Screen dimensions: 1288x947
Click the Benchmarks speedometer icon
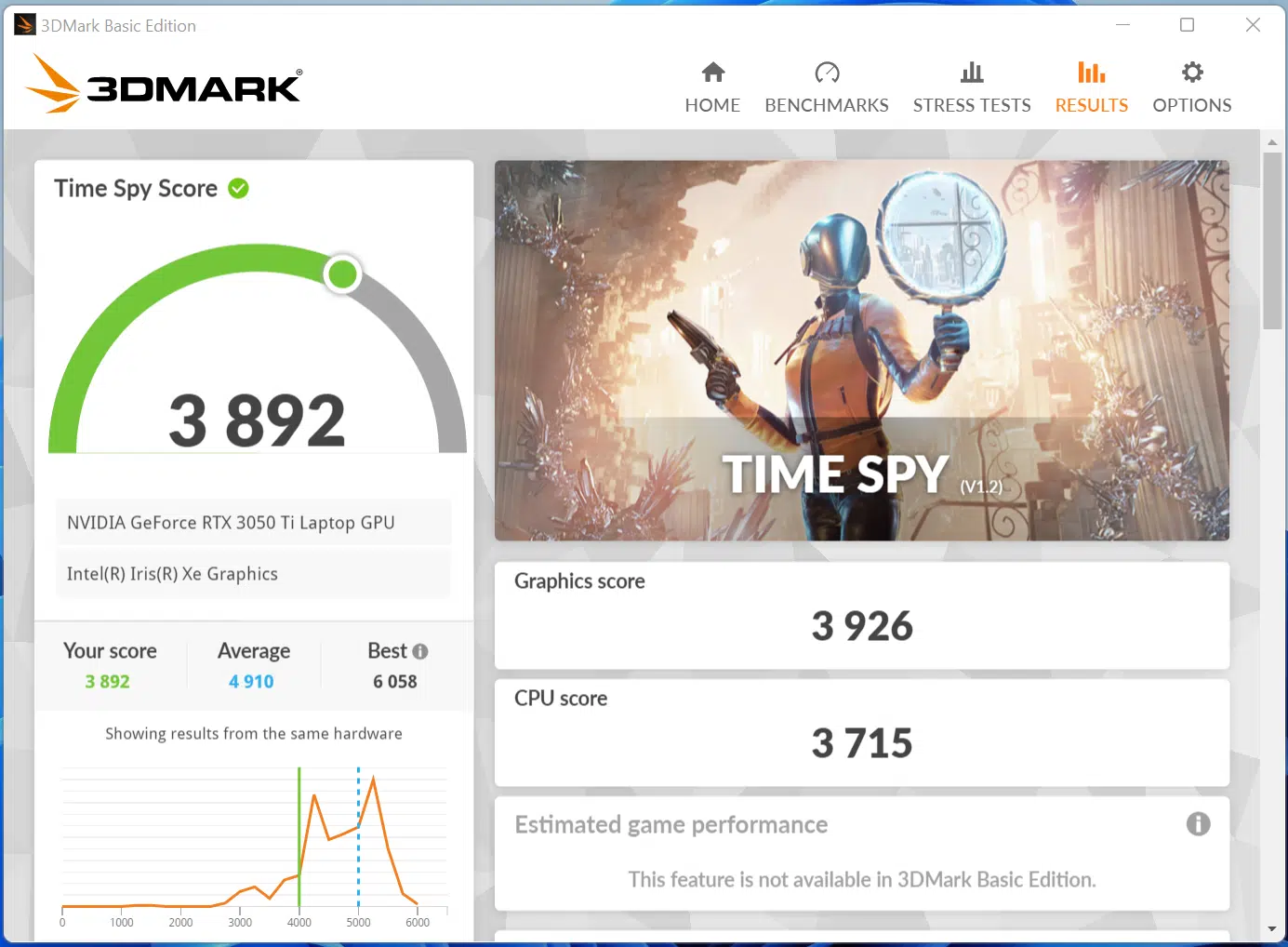pos(827,73)
